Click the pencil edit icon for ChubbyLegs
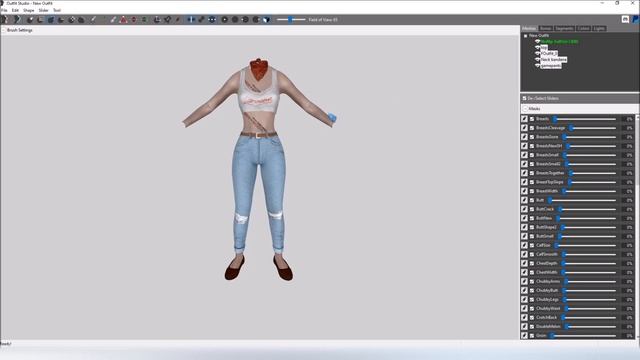 point(524,299)
